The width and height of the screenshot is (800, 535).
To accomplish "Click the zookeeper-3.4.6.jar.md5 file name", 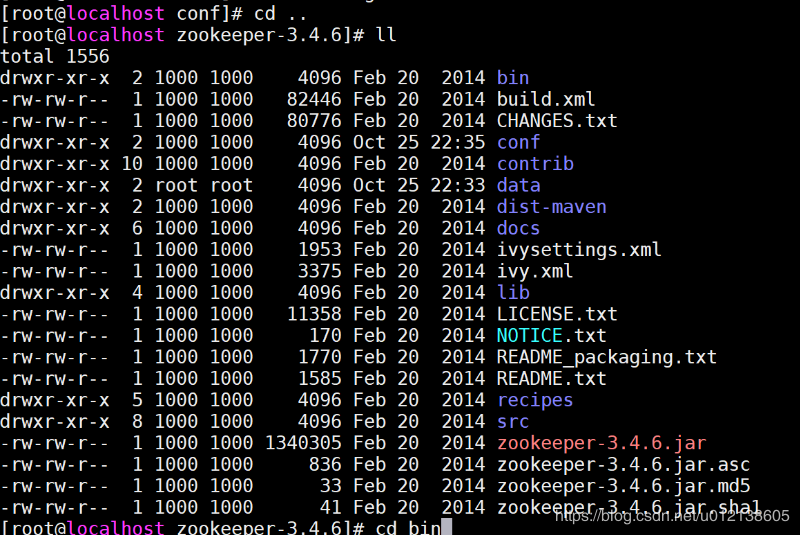I will click(623, 486).
